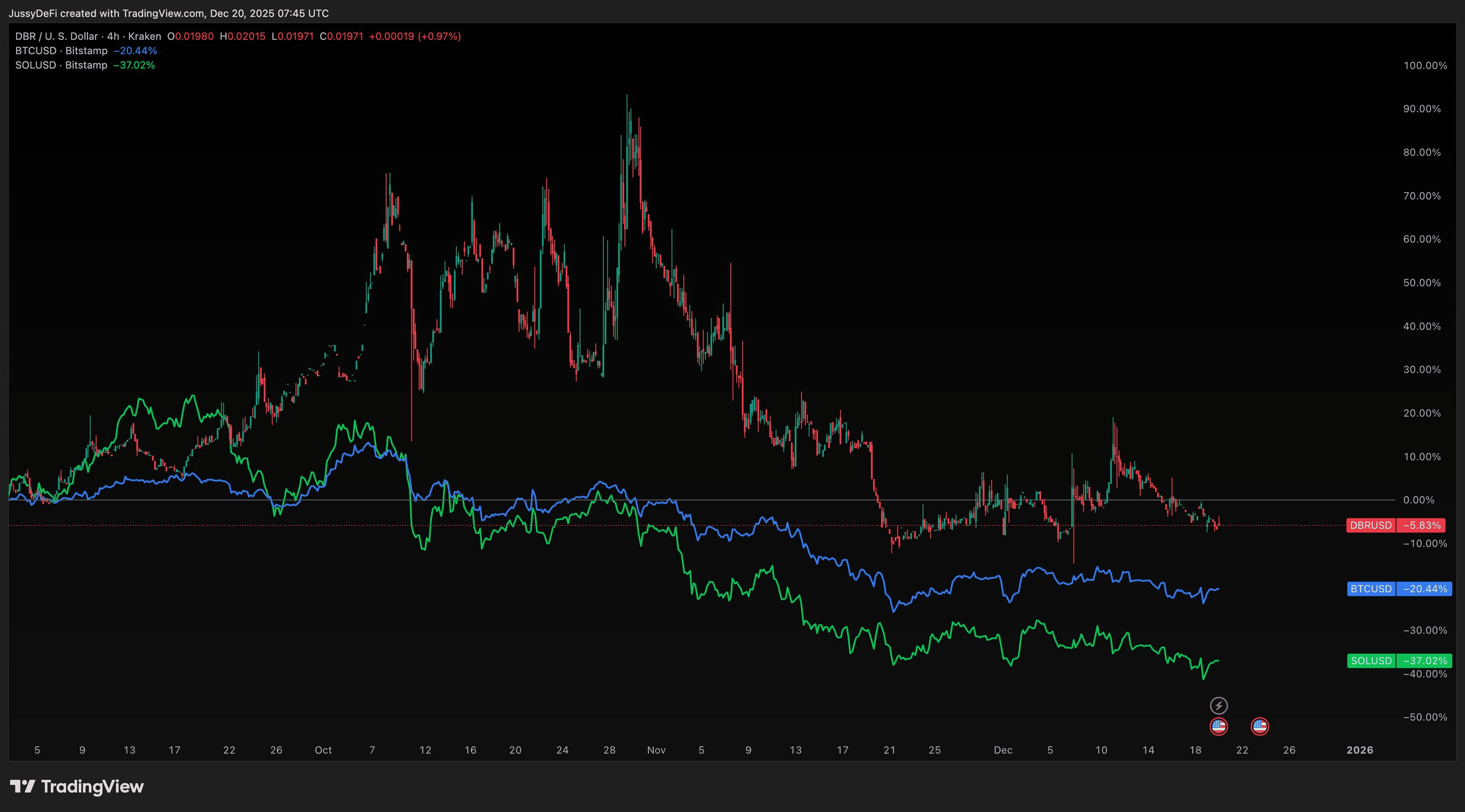The height and width of the screenshot is (812, 1465).
Task: Select the red DBRUSD price scale label
Action: pos(1371,525)
